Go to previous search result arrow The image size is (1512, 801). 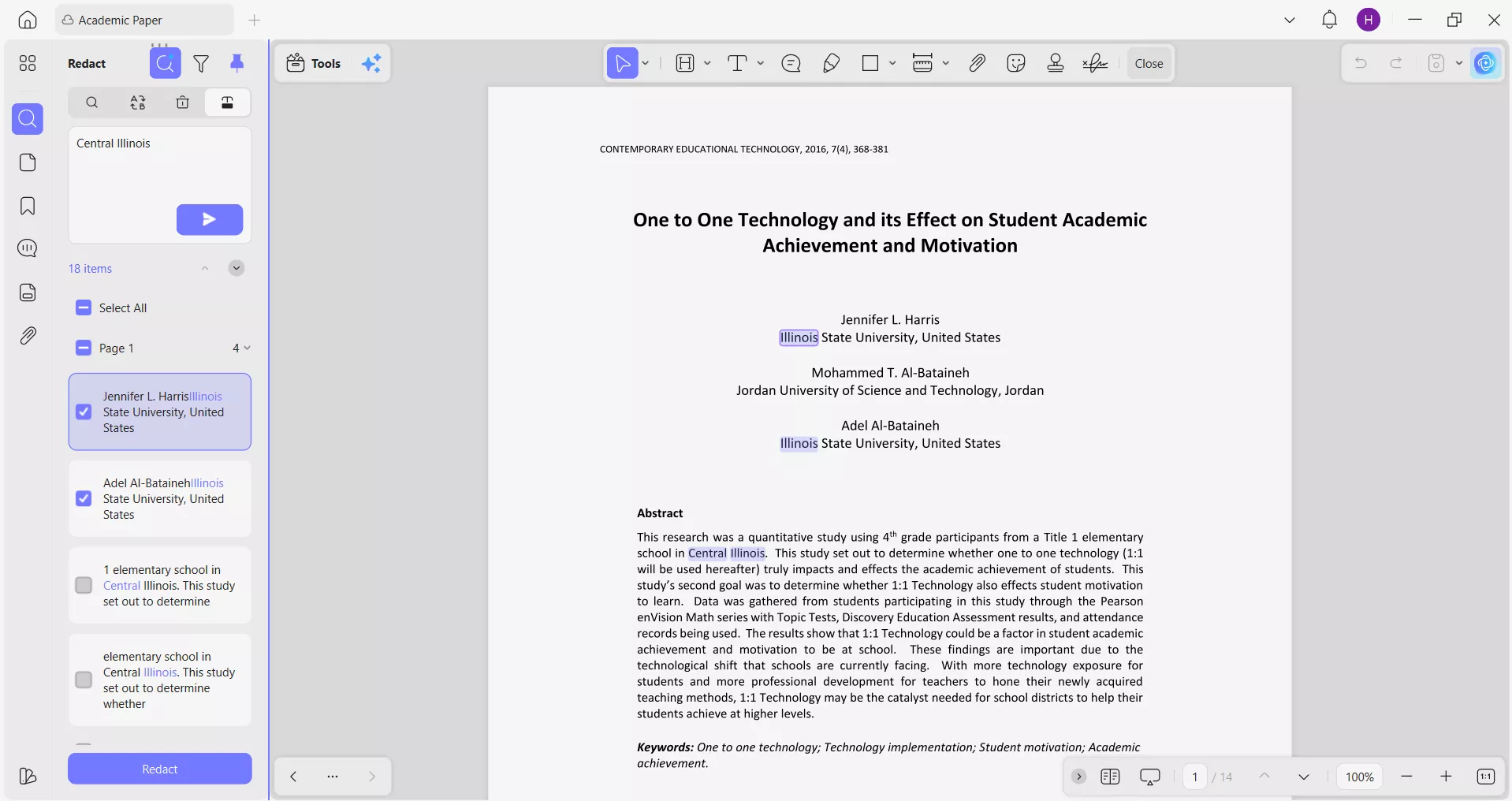[x=205, y=268]
